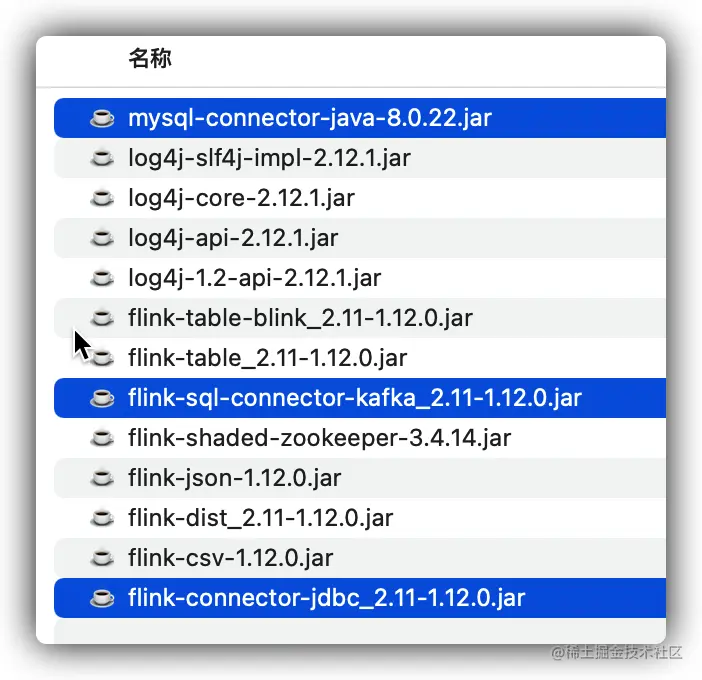The height and width of the screenshot is (680, 702).
Task: Select file name log4j-1.2-api-2.12.1.jar
Action: [x=255, y=278]
